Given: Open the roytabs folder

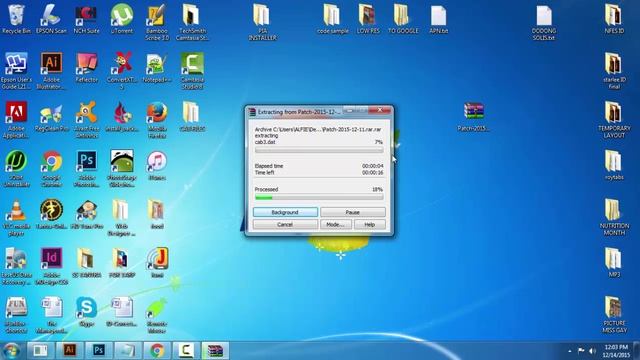Looking at the screenshot, I should coord(614,166).
